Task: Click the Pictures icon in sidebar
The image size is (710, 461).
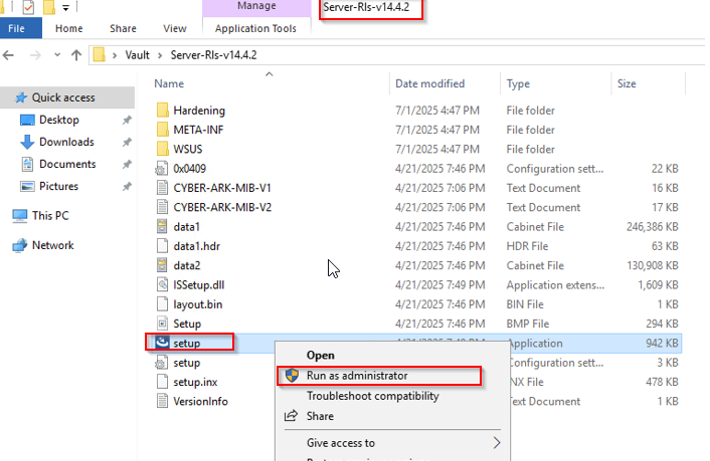Action: pyautogui.click(x=27, y=186)
